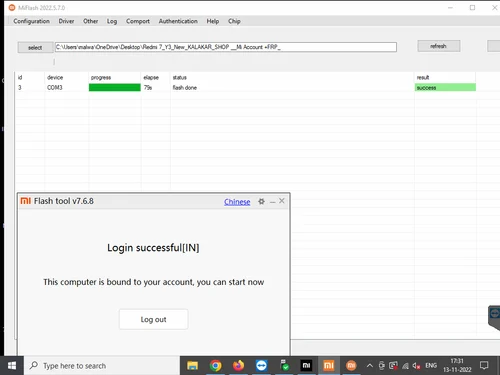Click the id column header
The height and width of the screenshot is (375, 500).
point(20,77)
